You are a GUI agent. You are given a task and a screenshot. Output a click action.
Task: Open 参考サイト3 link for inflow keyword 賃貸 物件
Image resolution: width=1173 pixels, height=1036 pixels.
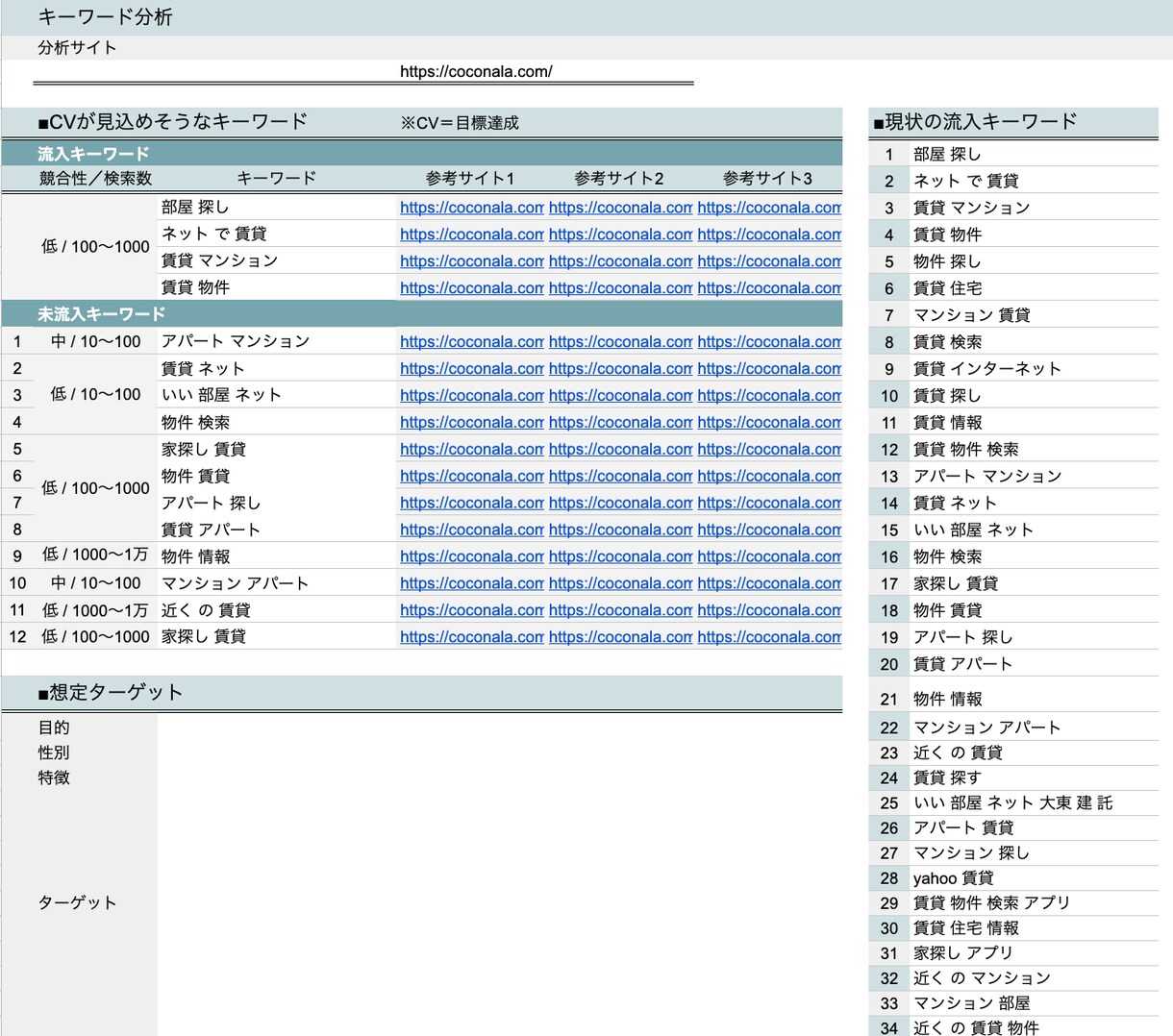pyautogui.click(x=769, y=287)
